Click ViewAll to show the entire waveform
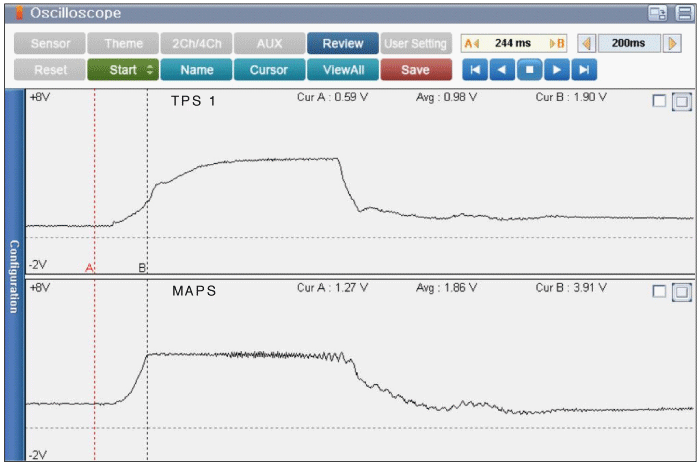700x465 pixels. [343, 70]
